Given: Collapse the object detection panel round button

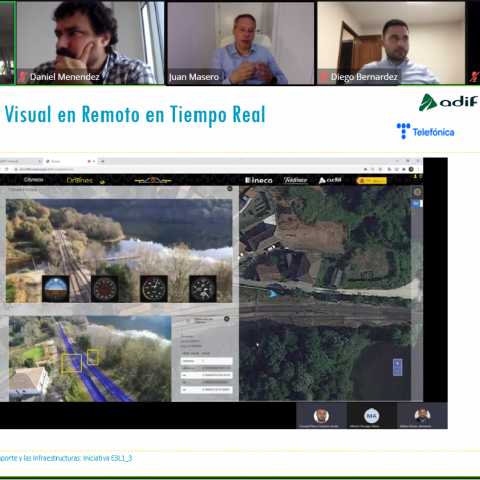Looking at the screenshot, I should tap(227, 319).
